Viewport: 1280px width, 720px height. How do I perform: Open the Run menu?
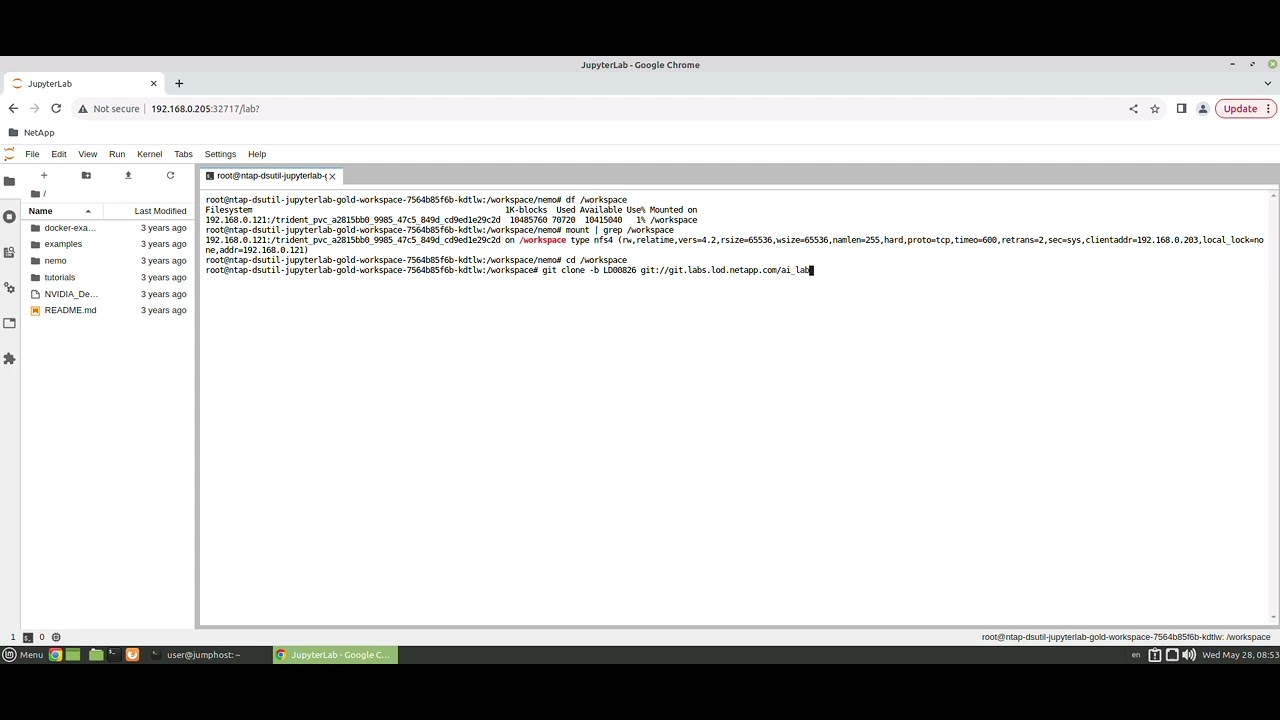click(117, 154)
